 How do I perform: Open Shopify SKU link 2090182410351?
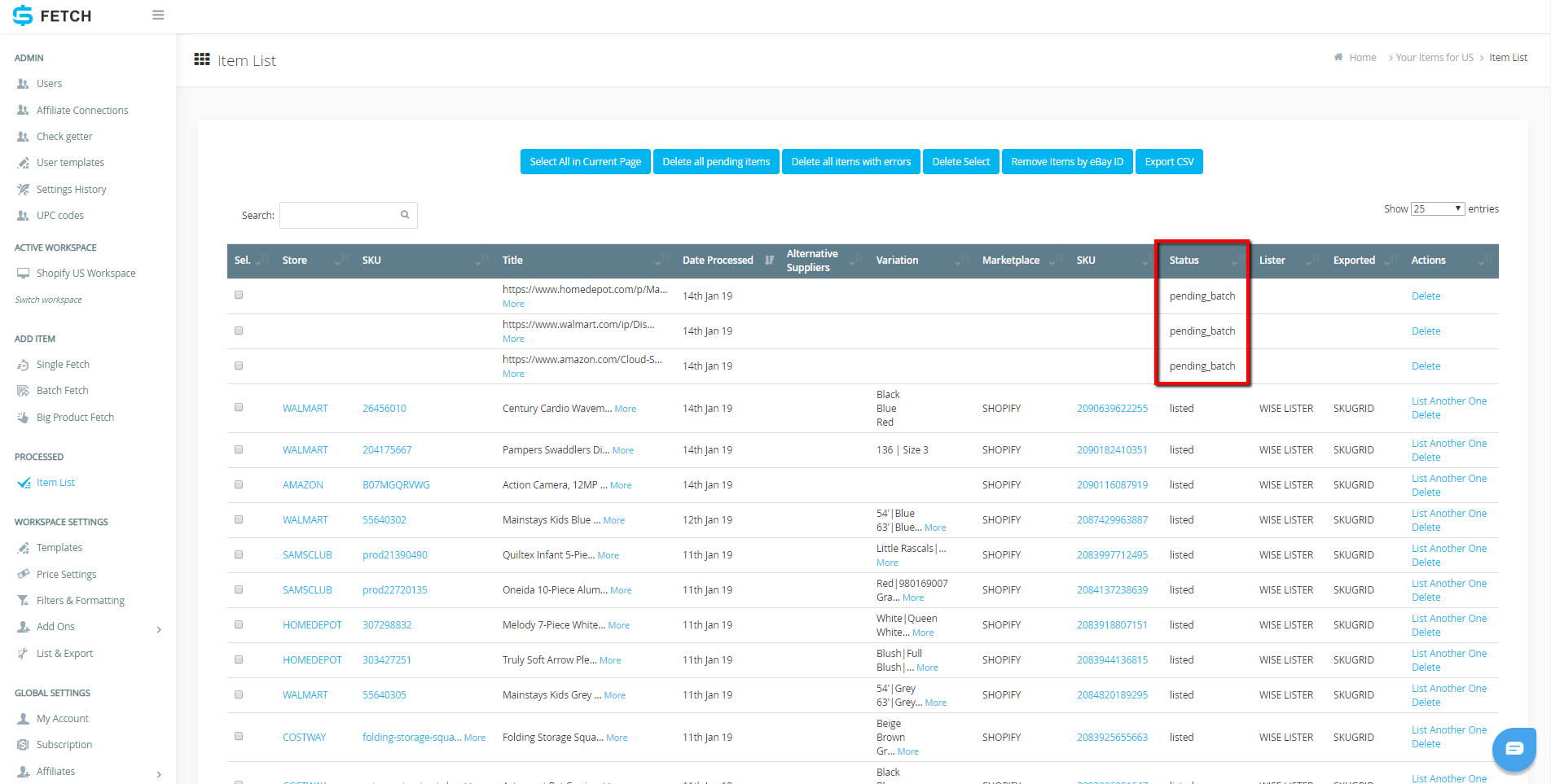point(1112,450)
